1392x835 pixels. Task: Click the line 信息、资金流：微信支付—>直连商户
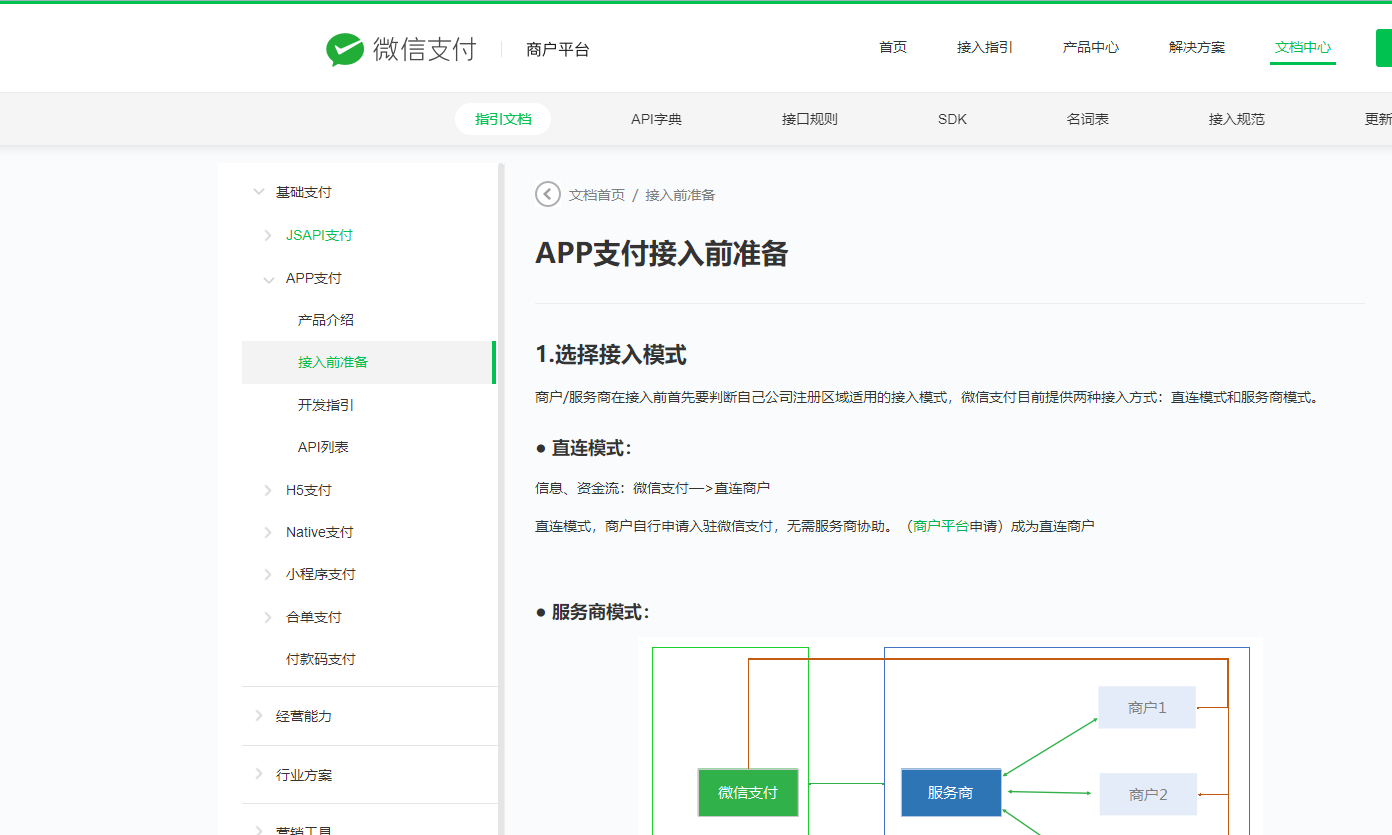(652, 488)
